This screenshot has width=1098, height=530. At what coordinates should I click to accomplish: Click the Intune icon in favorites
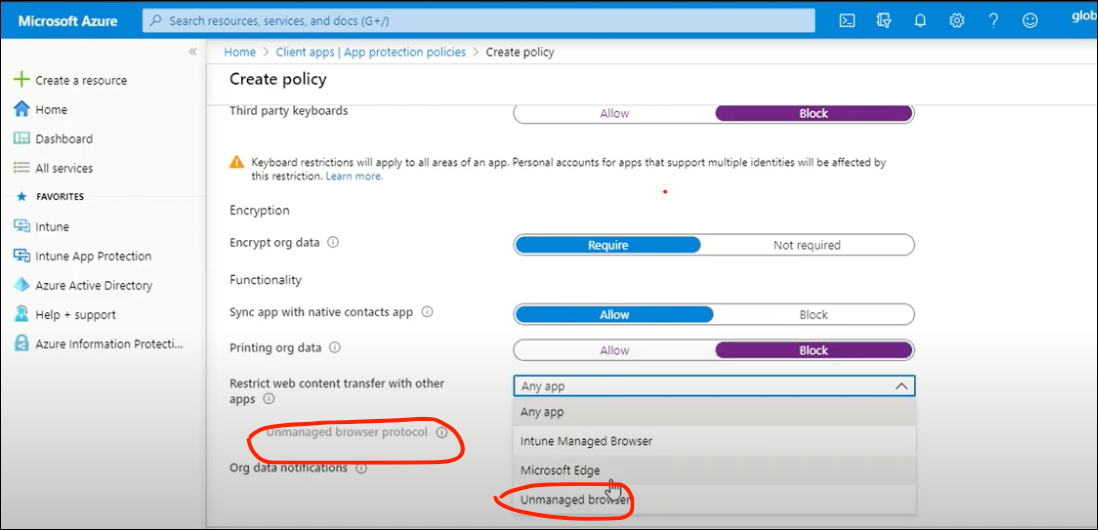tap(22, 227)
